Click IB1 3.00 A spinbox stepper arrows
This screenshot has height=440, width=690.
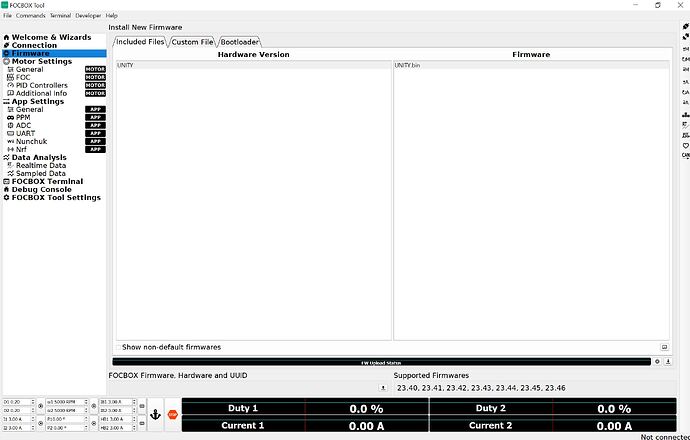134,402
